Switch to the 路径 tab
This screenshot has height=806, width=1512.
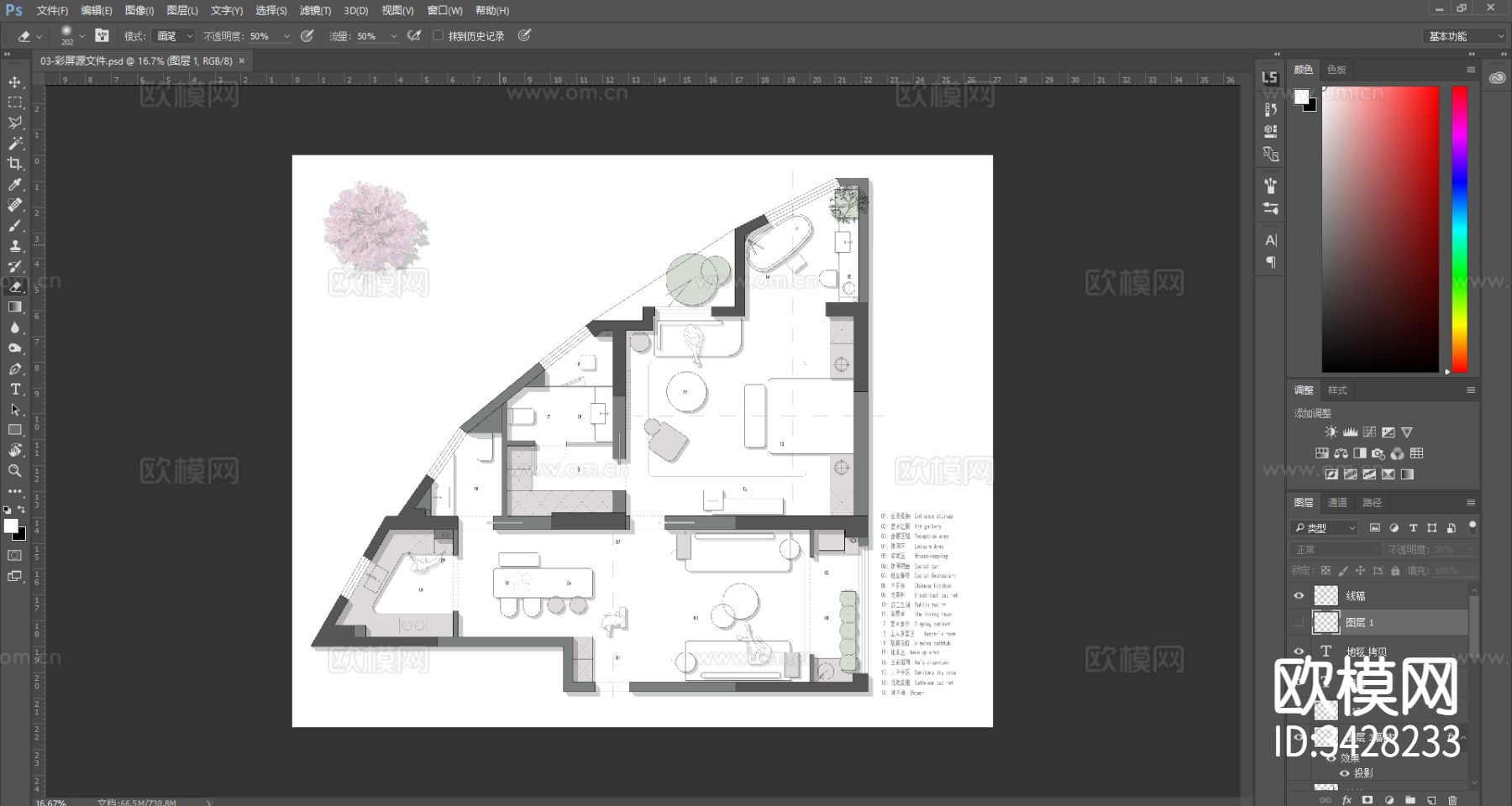(1372, 502)
